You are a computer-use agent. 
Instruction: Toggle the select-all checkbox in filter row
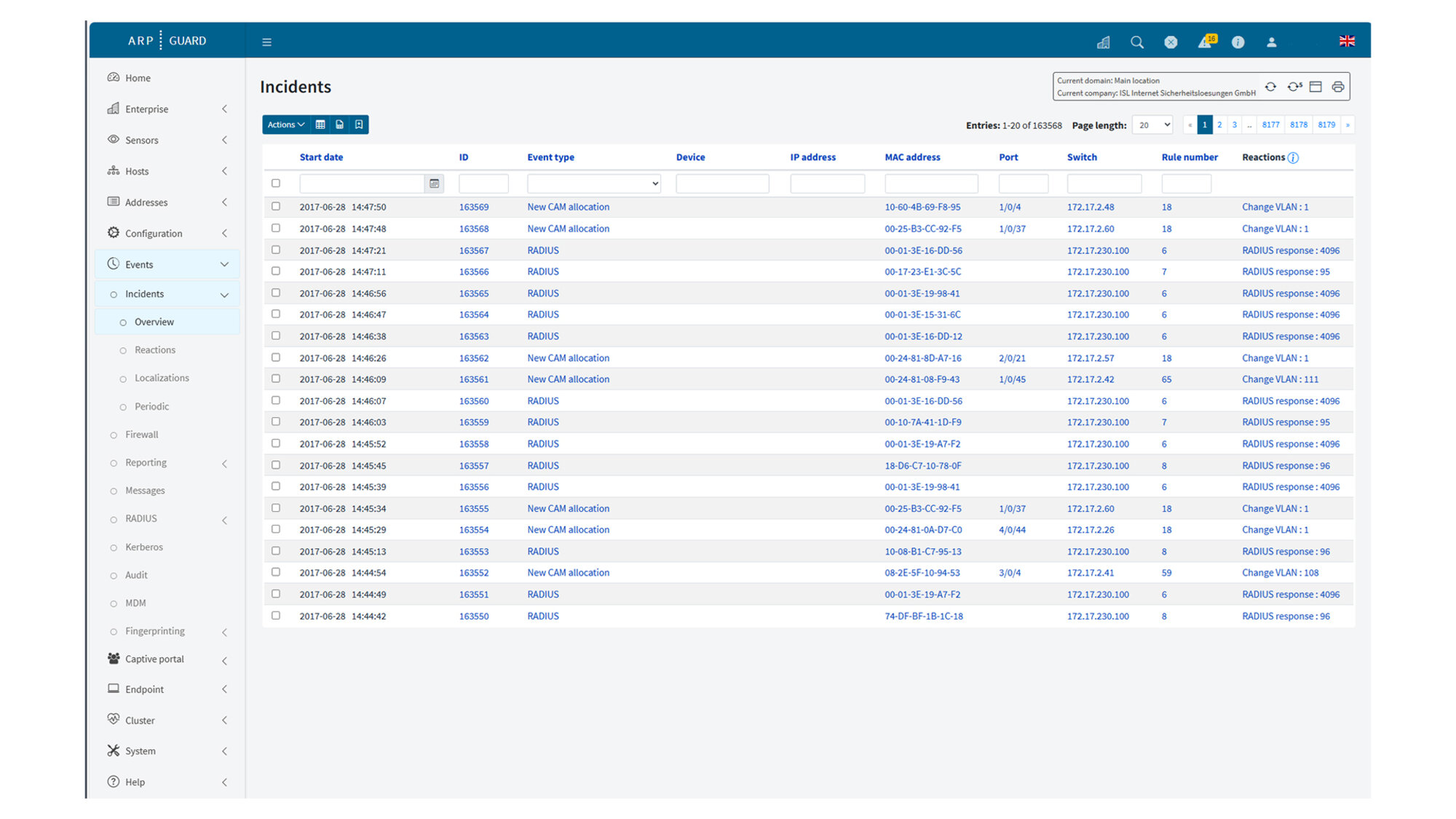pyautogui.click(x=276, y=183)
